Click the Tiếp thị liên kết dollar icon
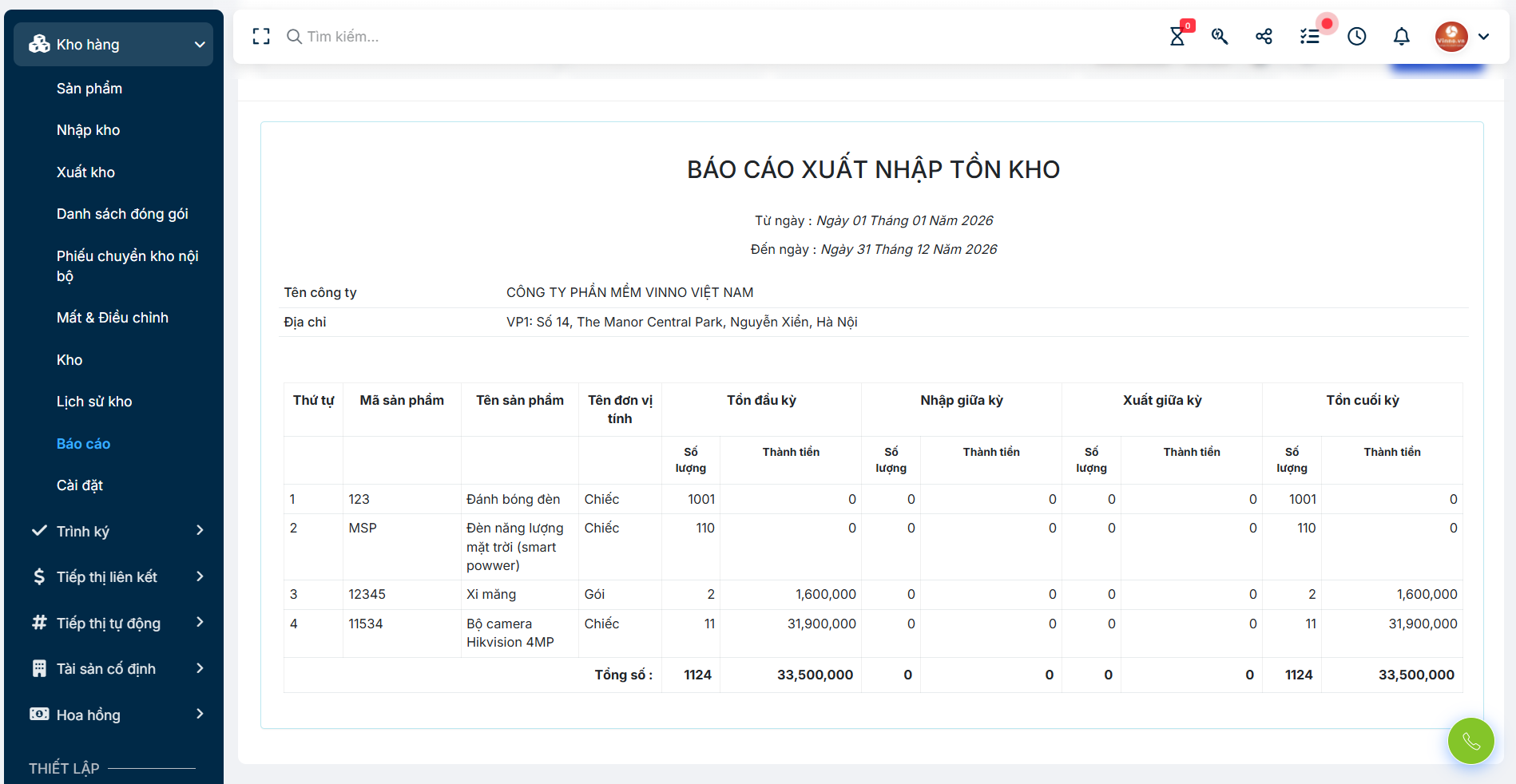Viewport: 1516px width, 784px height. point(39,576)
